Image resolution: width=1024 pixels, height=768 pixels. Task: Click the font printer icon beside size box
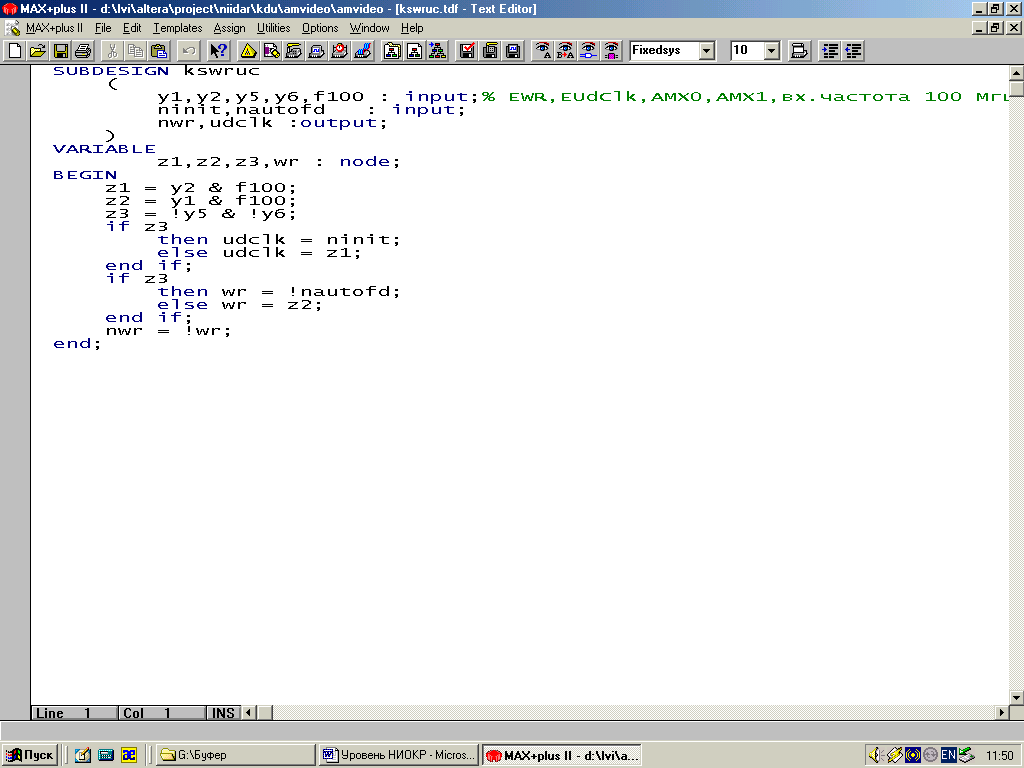point(799,50)
